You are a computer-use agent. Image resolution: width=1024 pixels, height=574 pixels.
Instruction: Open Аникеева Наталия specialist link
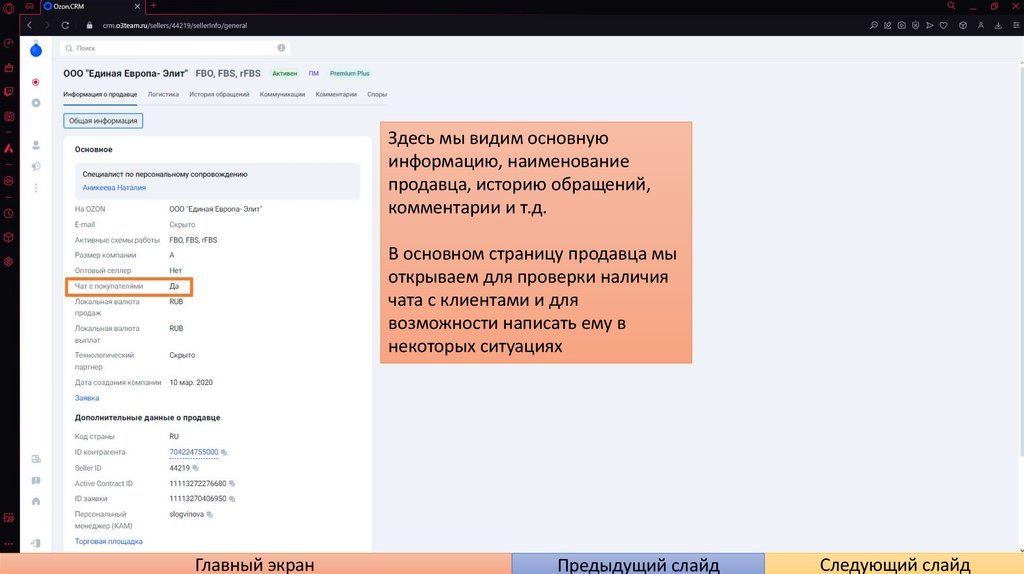click(x=114, y=187)
